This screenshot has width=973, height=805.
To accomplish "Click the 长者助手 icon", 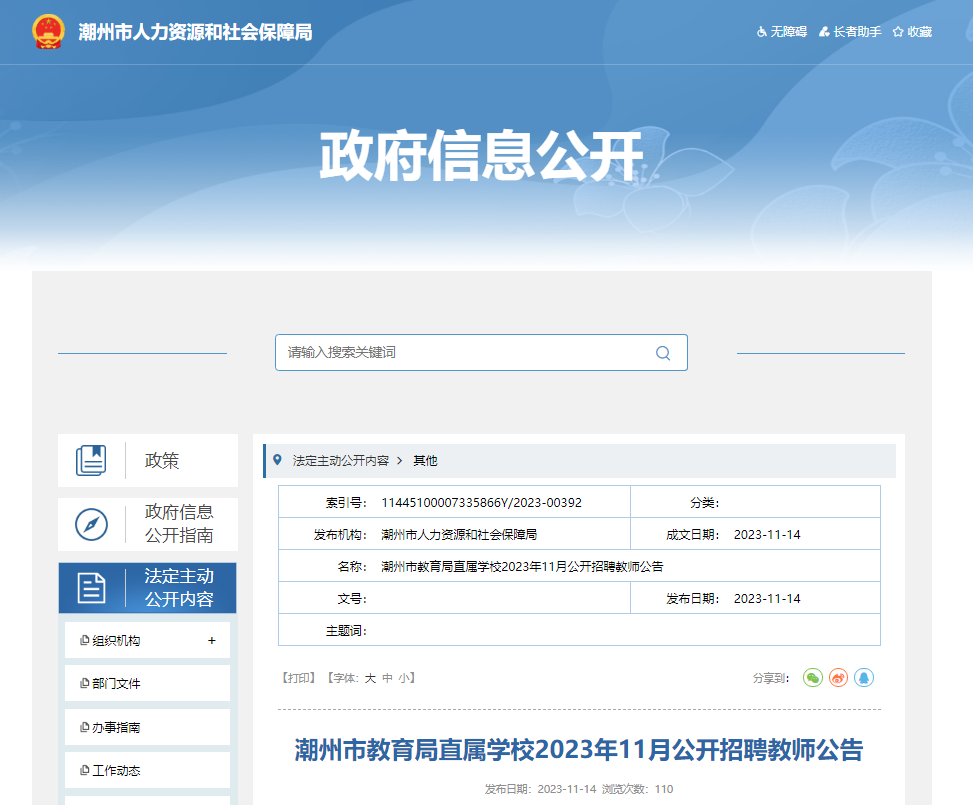I will [x=824, y=32].
